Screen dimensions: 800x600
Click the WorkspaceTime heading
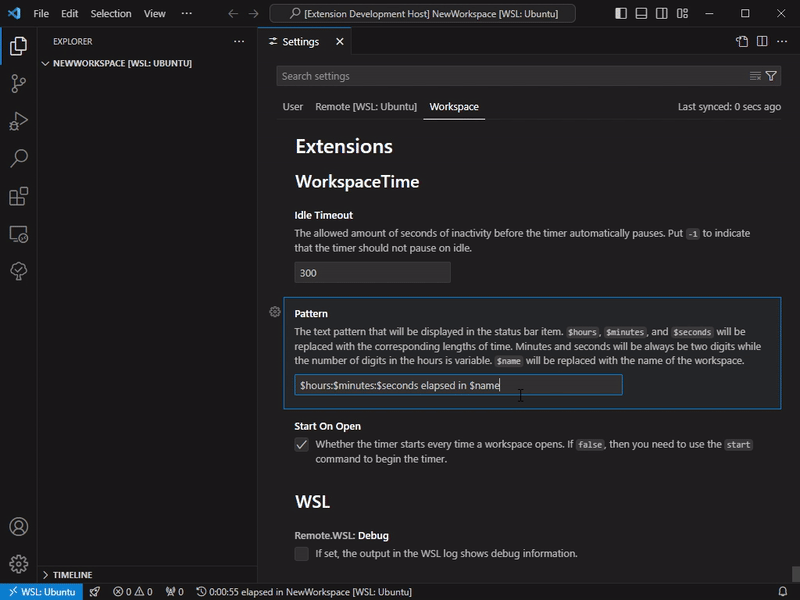pos(357,182)
